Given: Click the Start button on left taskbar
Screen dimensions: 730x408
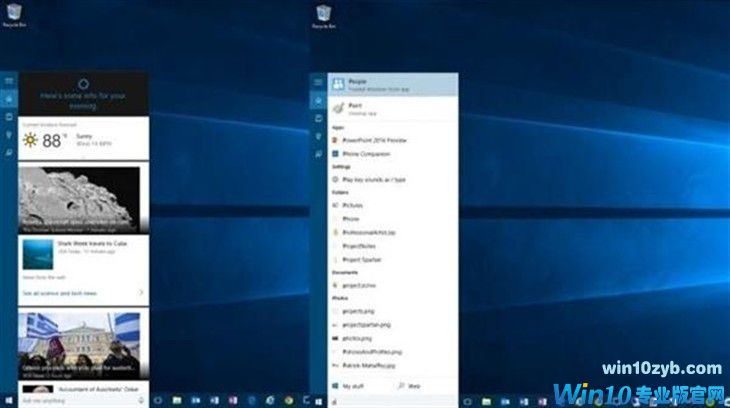Looking at the screenshot, I should (x=8, y=400).
